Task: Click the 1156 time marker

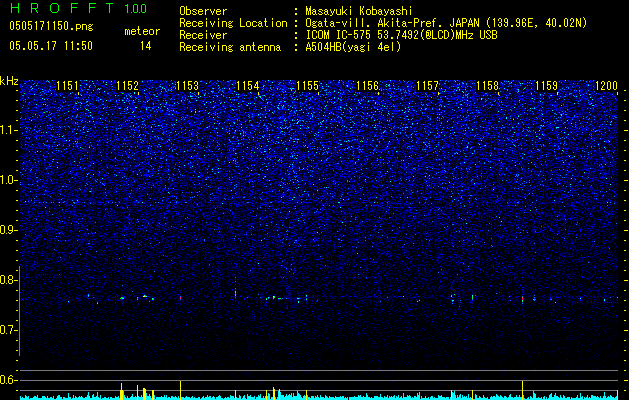Action: click(368, 85)
